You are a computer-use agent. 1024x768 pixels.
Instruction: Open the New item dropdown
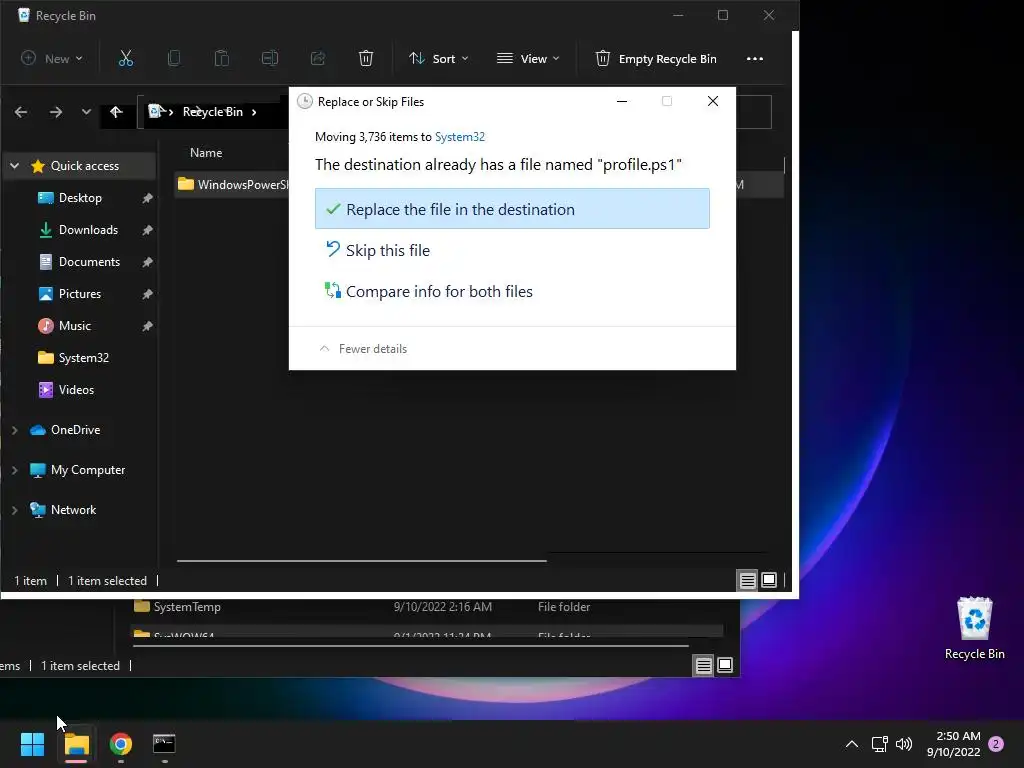point(52,58)
